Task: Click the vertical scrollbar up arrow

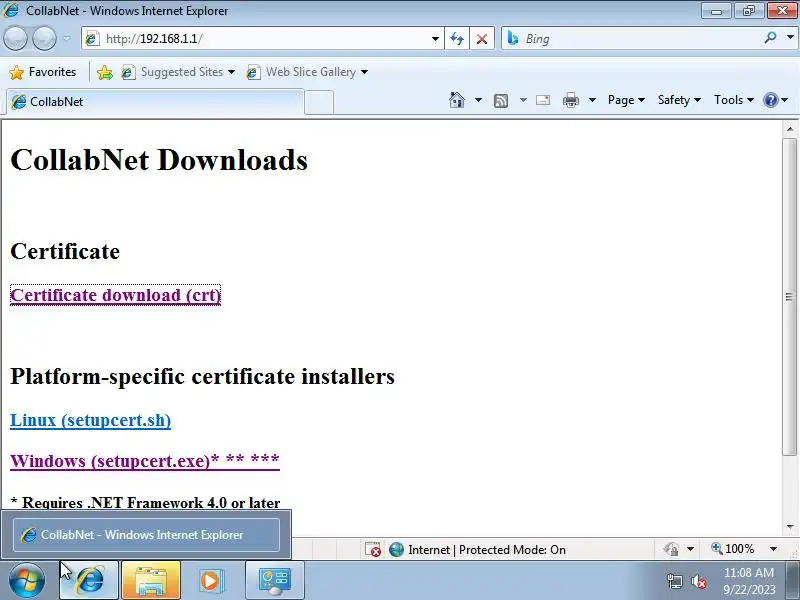Action: click(x=790, y=129)
